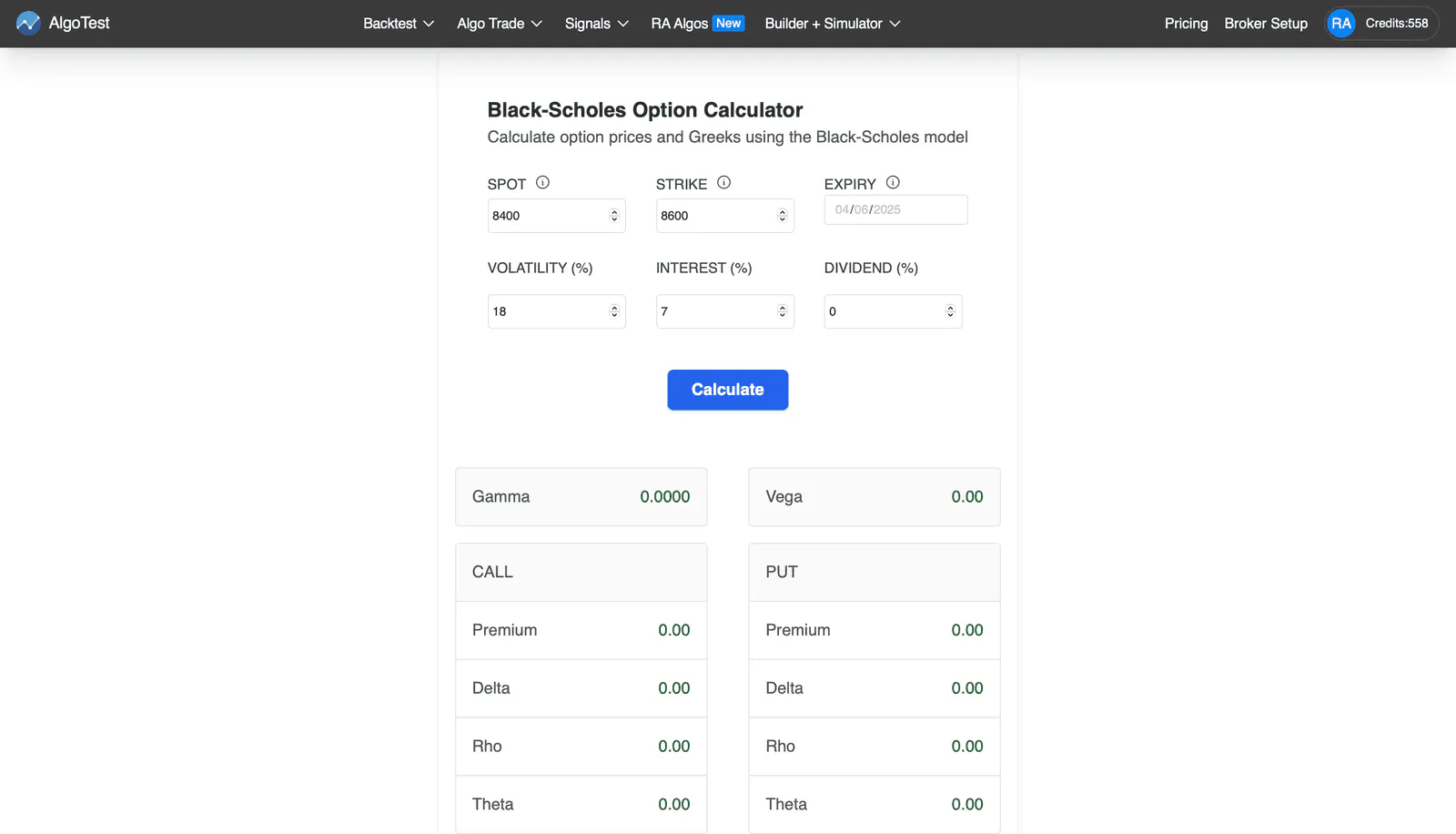Image resolution: width=1456 pixels, height=834 pixels.
Task: Open the RA profile avatar
Action: 1340,24
